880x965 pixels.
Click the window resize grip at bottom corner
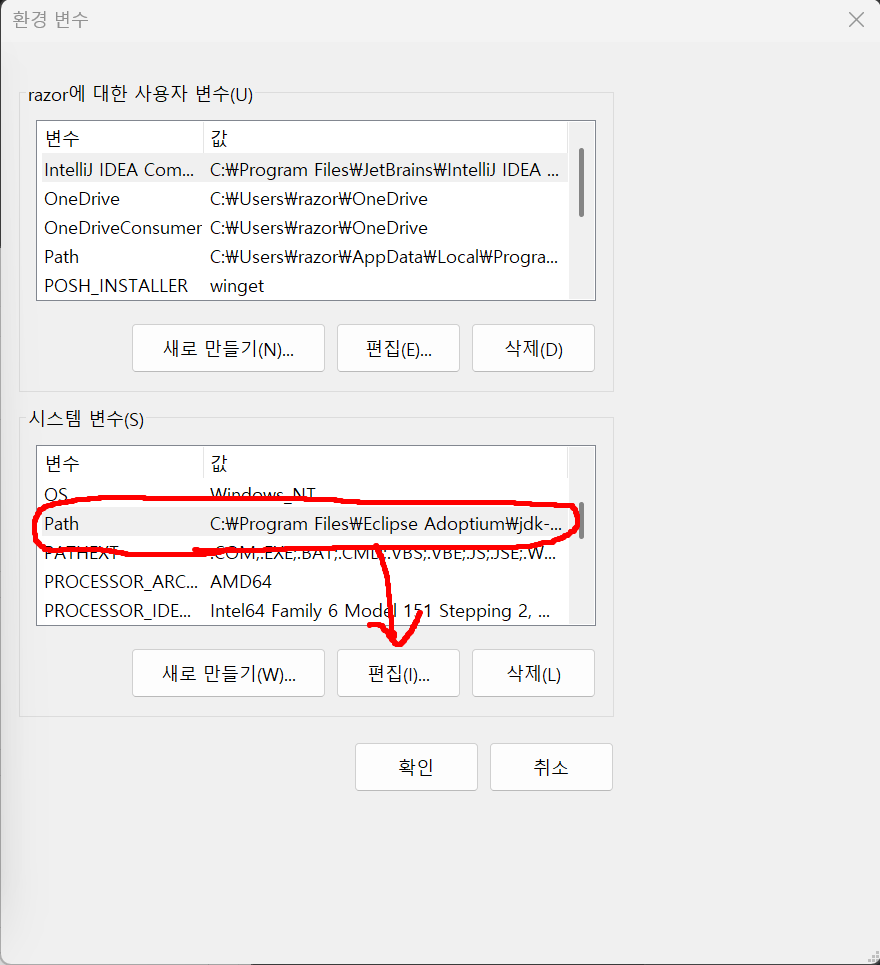(x=873, y=958)
